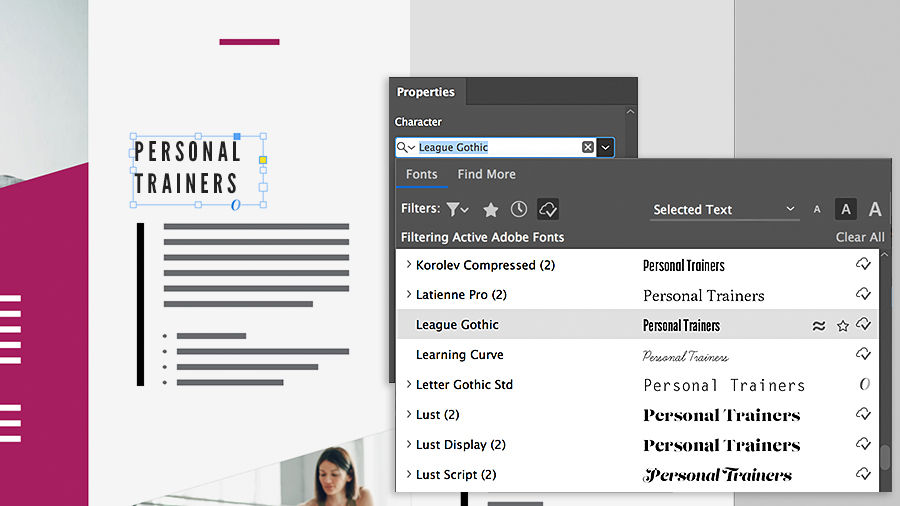
Task: Click Learning Curve cloud activation icon
Action: (x=863, y=354)
